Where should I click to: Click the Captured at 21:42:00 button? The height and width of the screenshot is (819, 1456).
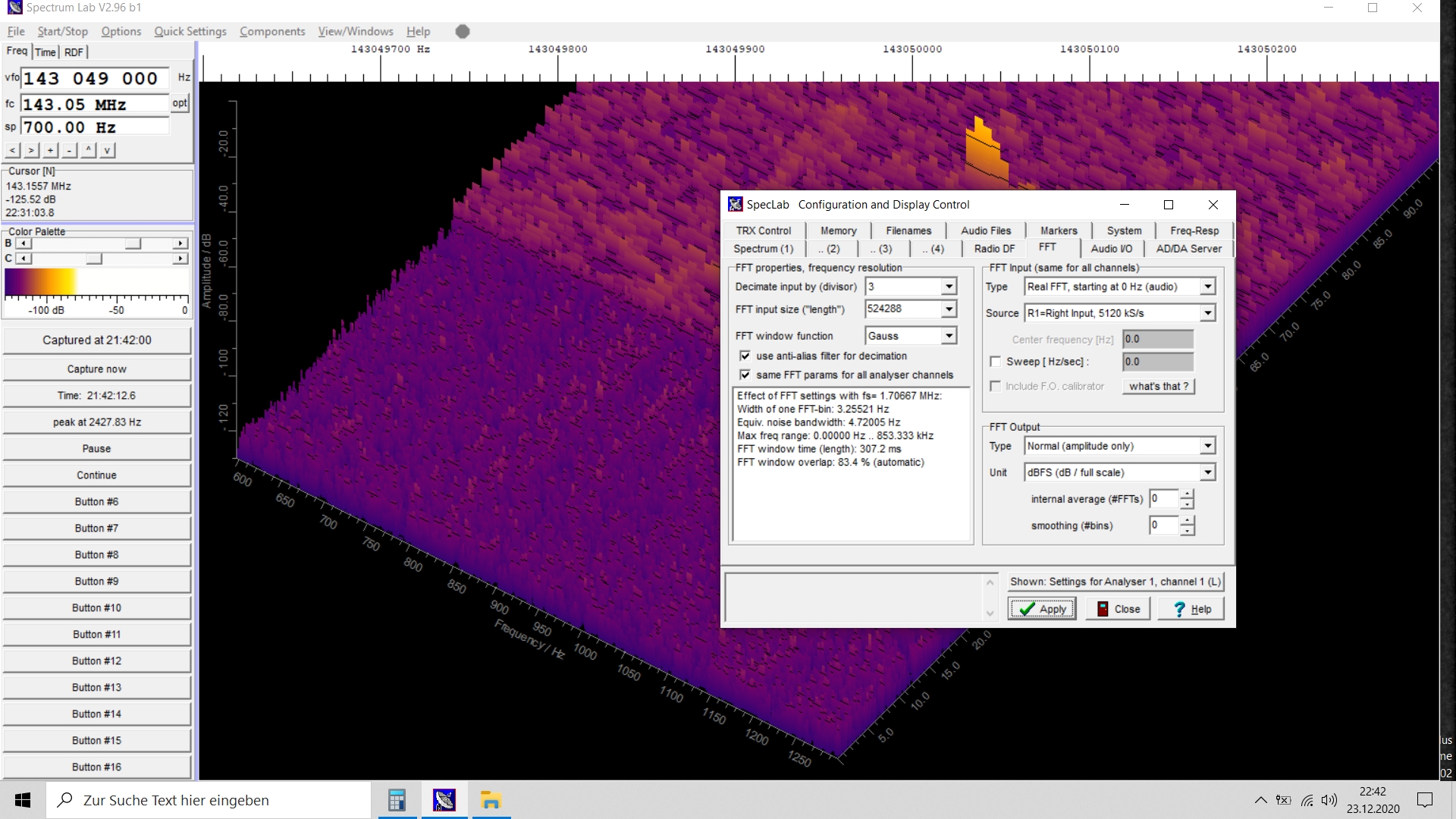96,340
